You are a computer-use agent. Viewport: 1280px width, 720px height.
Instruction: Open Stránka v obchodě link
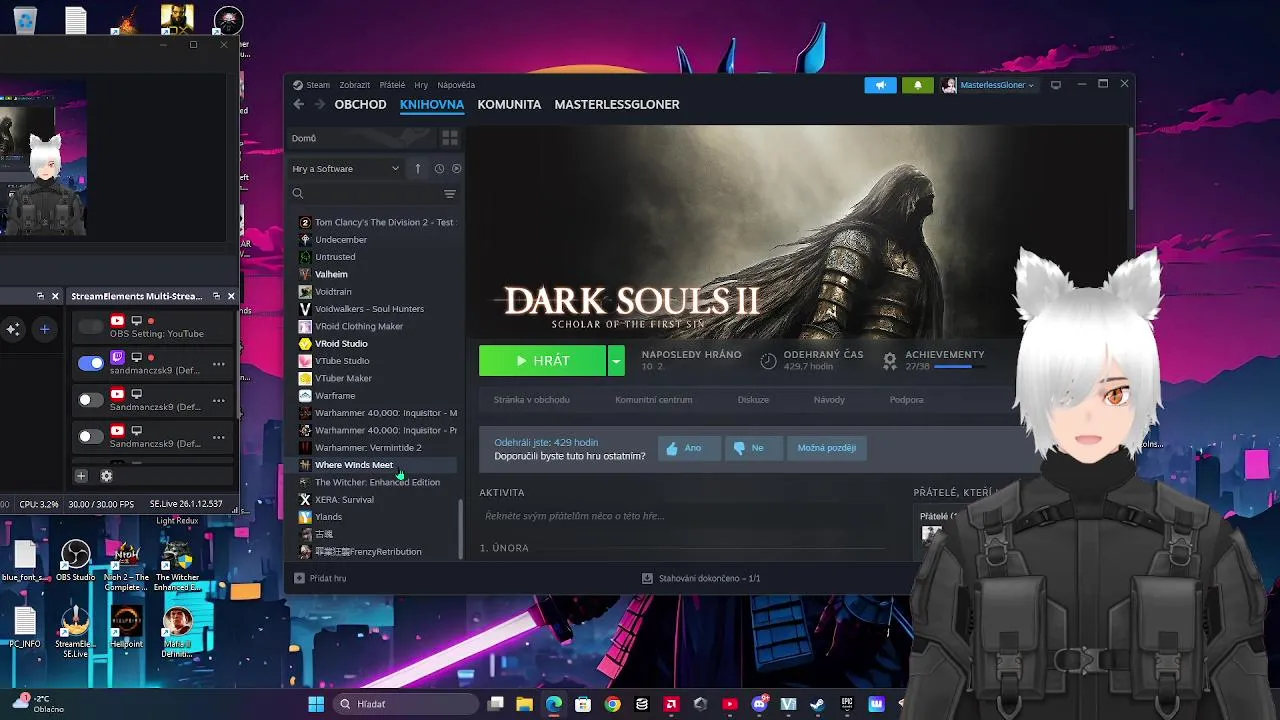click(x=531, y=400)
